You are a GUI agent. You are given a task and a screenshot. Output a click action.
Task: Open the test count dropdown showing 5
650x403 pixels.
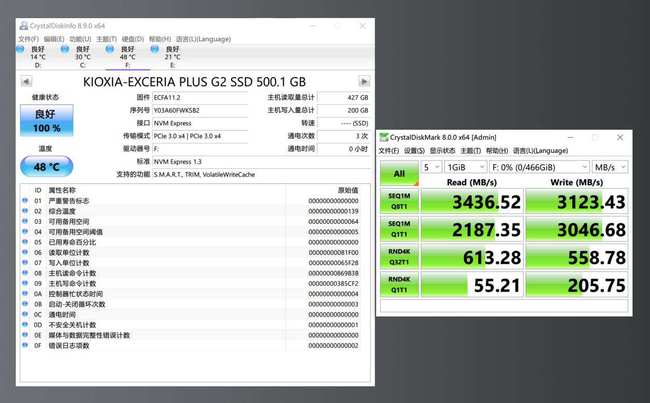(431, 167)
